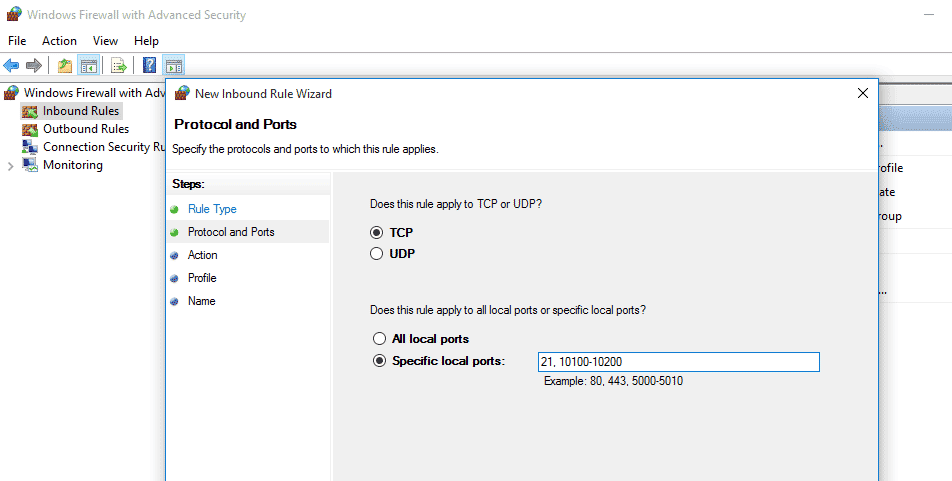The width and height of the screenshot is (952, 481).
Task: Click the Outbound Rules tree icon
Action: (30, 129)
